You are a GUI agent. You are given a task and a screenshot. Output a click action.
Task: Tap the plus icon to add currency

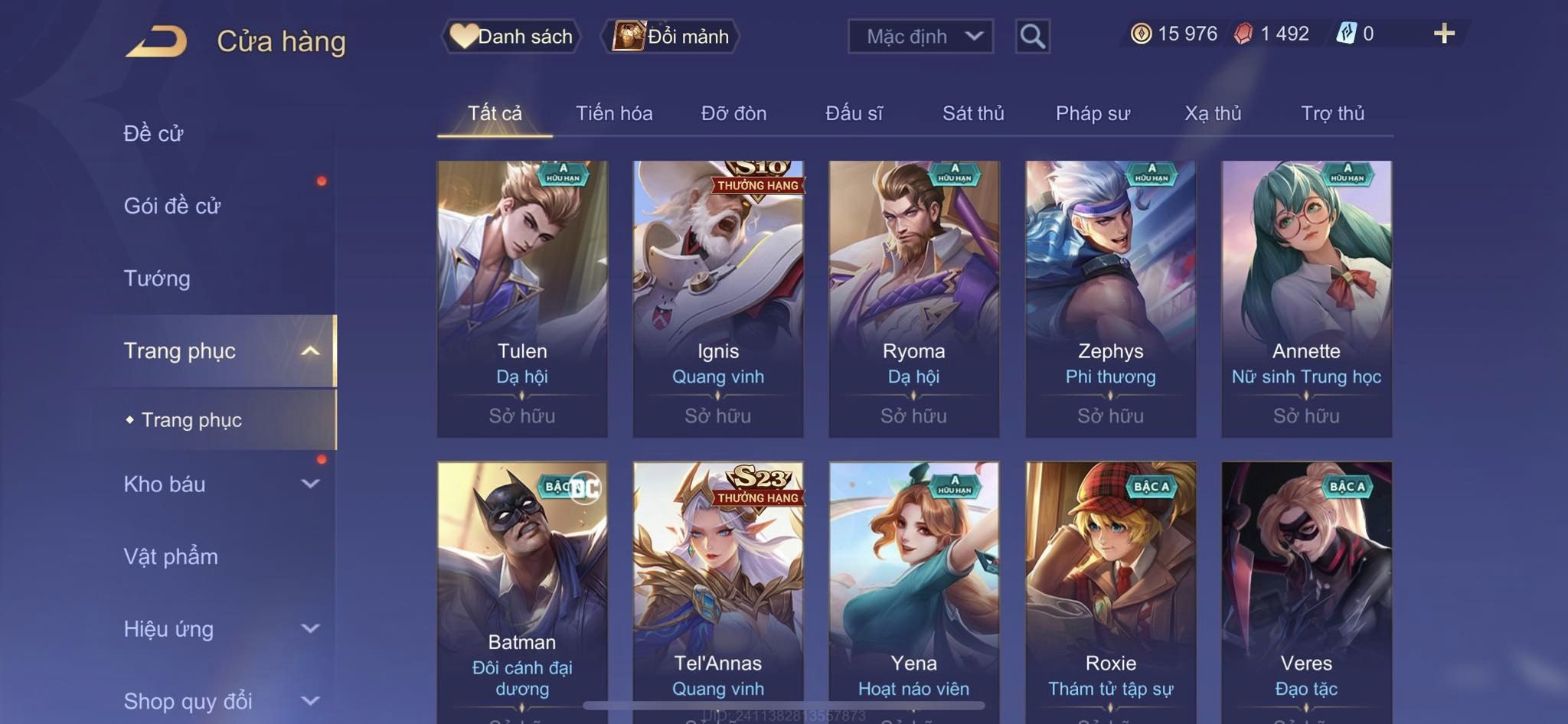[x=1444, y=34]
